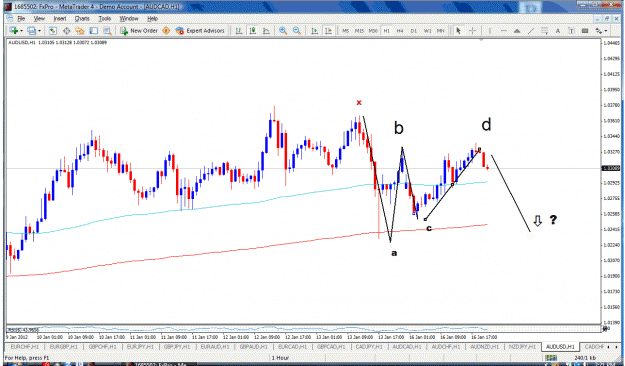Open the File menu
The height and width of the screenshot is (366, 625).
pyautogui.click(x=21, y=19)
